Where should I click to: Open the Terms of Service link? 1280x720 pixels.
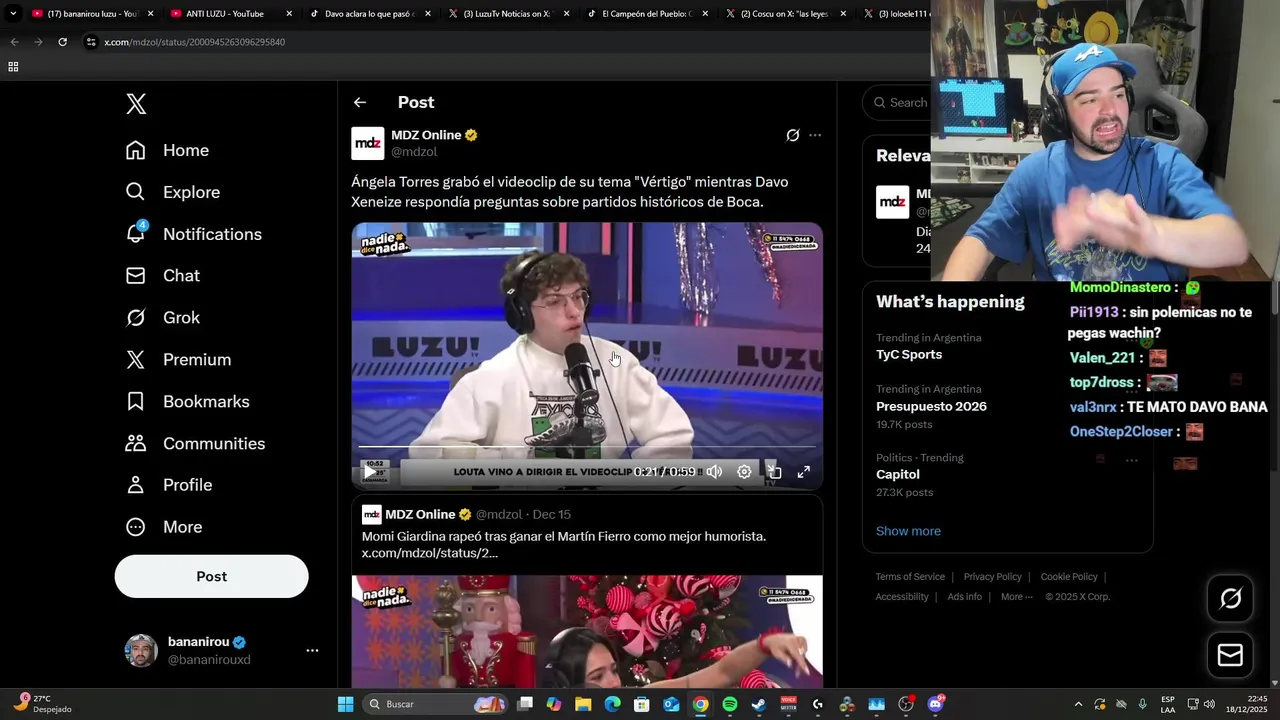pyautogui.click(x=910, y=577)
